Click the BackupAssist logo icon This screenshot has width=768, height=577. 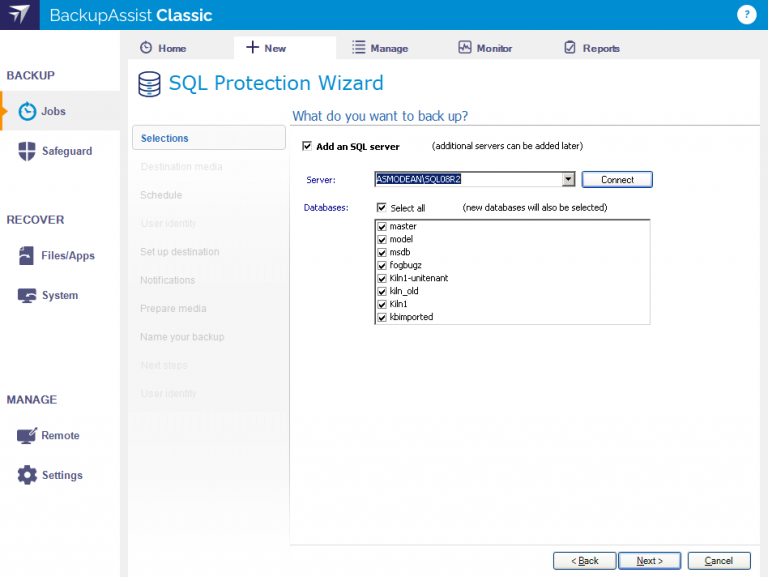click(20, 16)
